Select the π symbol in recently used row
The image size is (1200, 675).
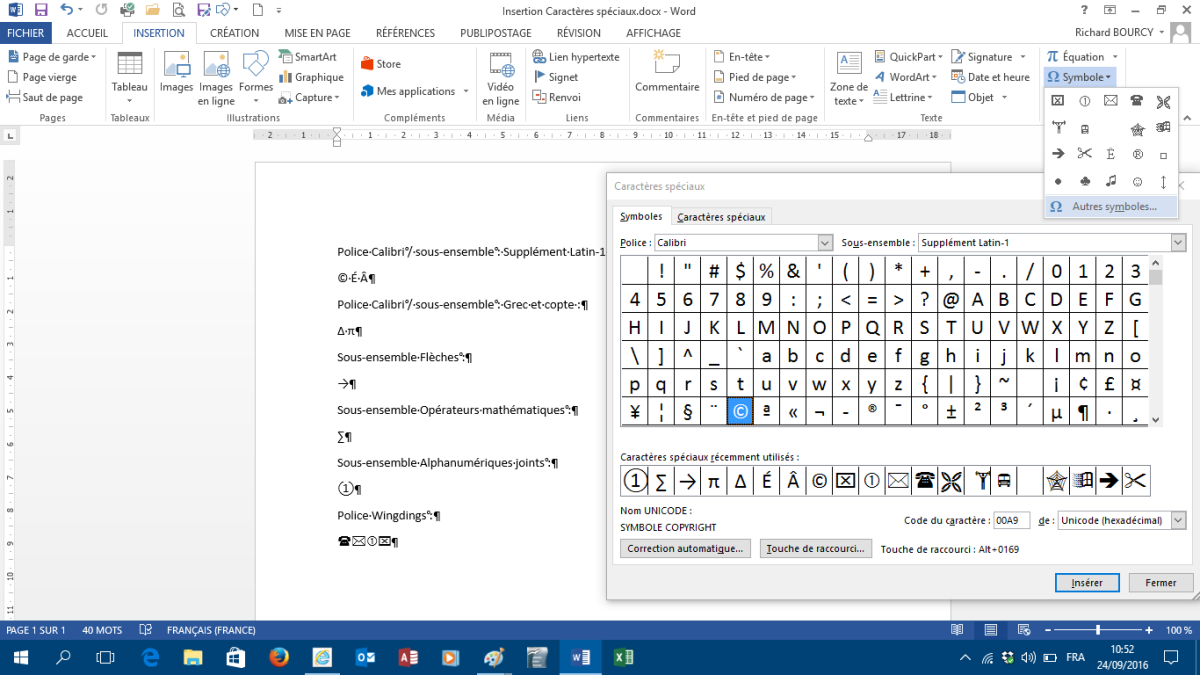[713, 481]
